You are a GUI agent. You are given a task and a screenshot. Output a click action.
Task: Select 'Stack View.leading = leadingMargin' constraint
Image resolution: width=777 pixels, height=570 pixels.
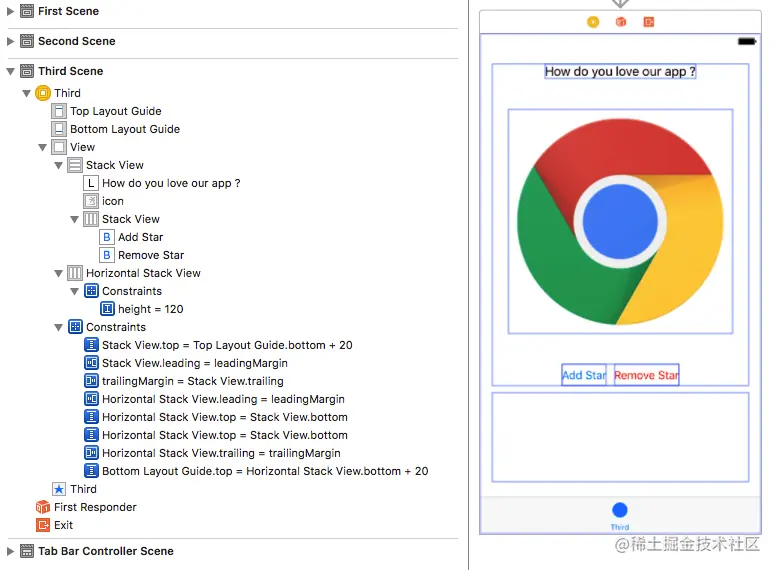(194, 363)
